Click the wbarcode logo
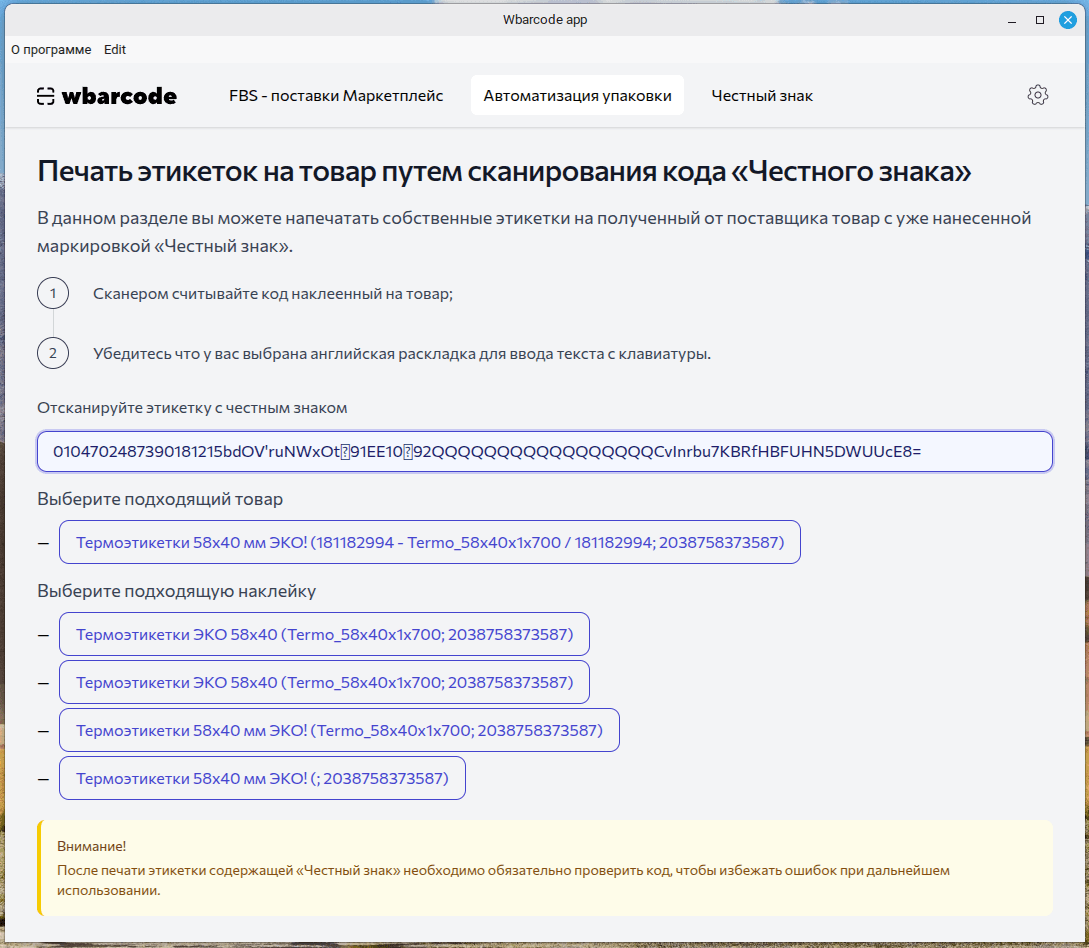The width and height of the screenshot is (1089, 948). pos(106,95)
